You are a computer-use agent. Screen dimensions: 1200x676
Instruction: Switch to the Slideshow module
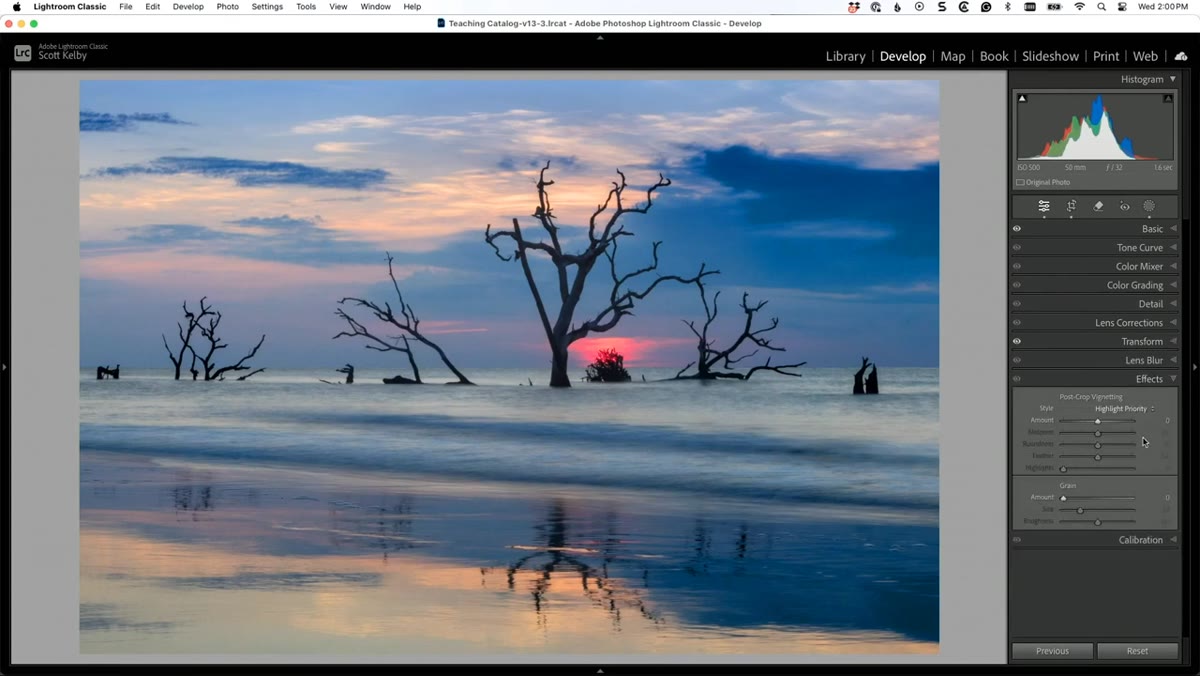pyautogui.click(x=1050, y=56)
